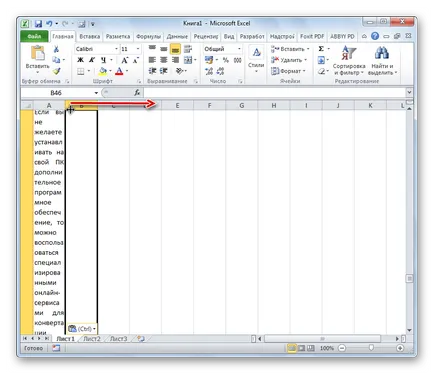This screenshot has width=434, height=374.
Task: Switch to Normal view in status bar
Action: point(291,348)
